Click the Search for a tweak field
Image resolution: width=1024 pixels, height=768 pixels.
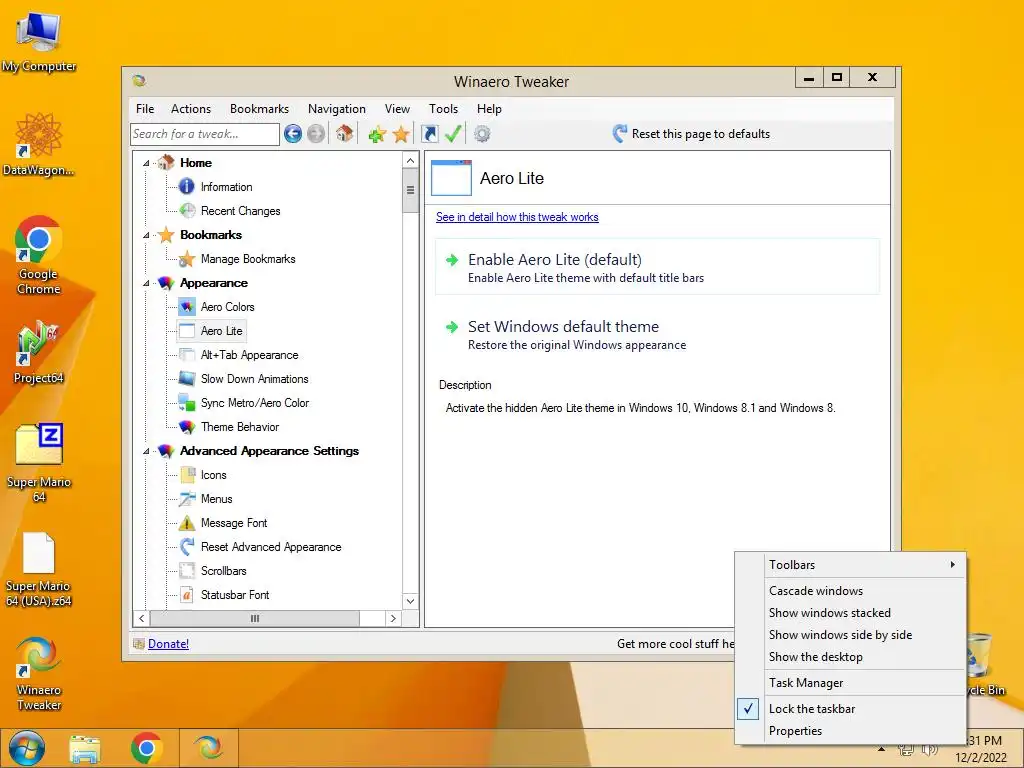click(x=205, y=134)
